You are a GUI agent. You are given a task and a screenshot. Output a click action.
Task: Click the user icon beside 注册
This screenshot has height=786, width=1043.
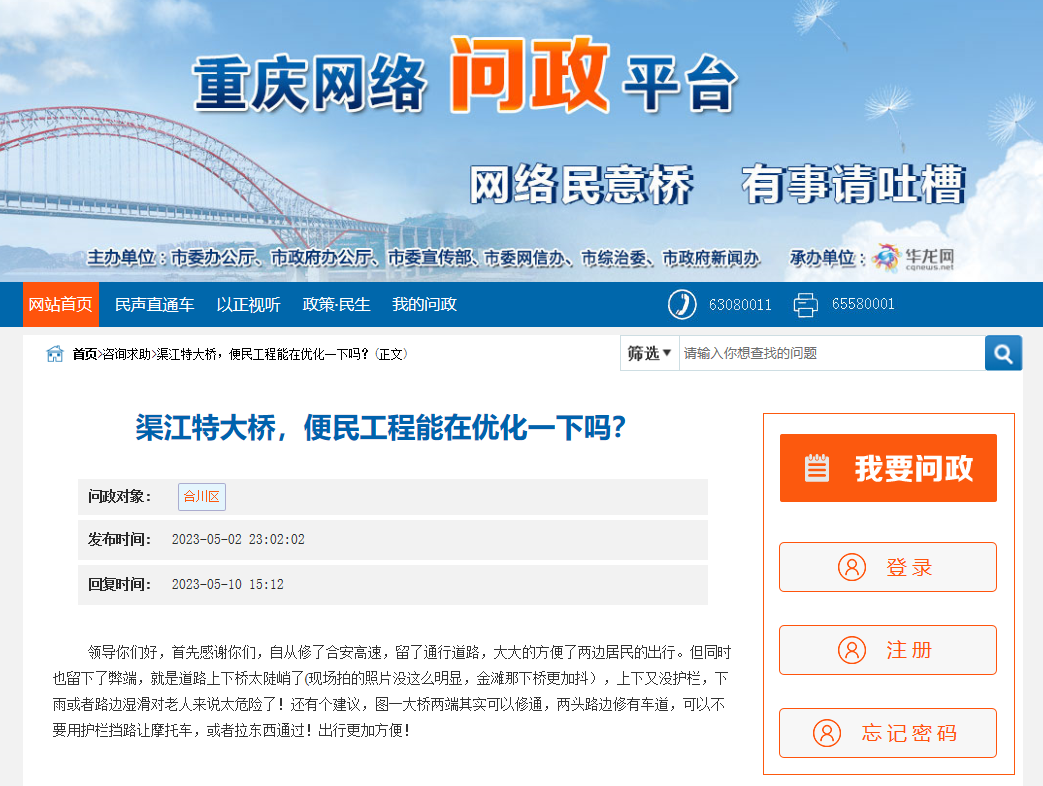coord(851,650)
